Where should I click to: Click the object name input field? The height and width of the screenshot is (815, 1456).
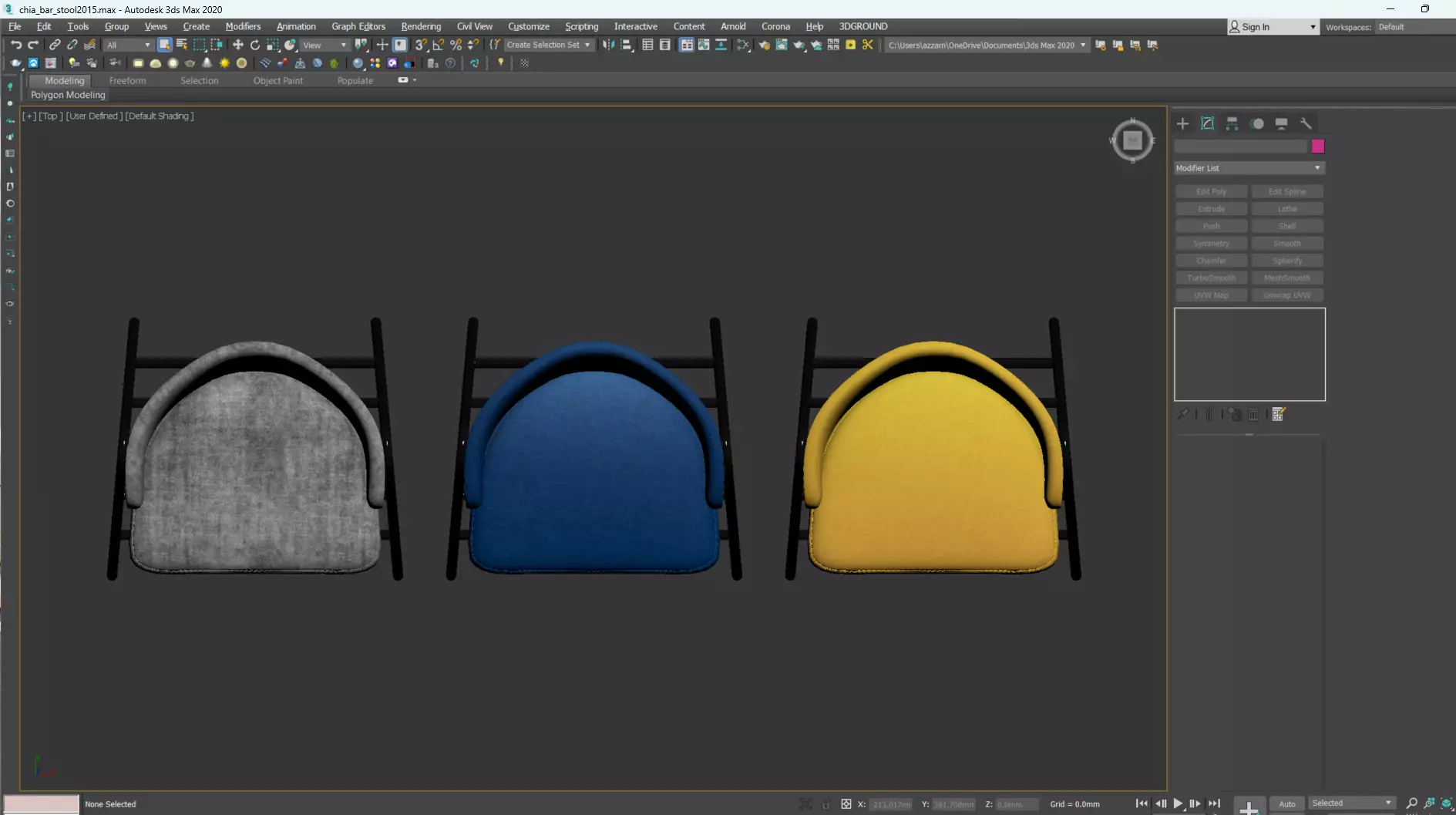click(x=1240, y=146)
